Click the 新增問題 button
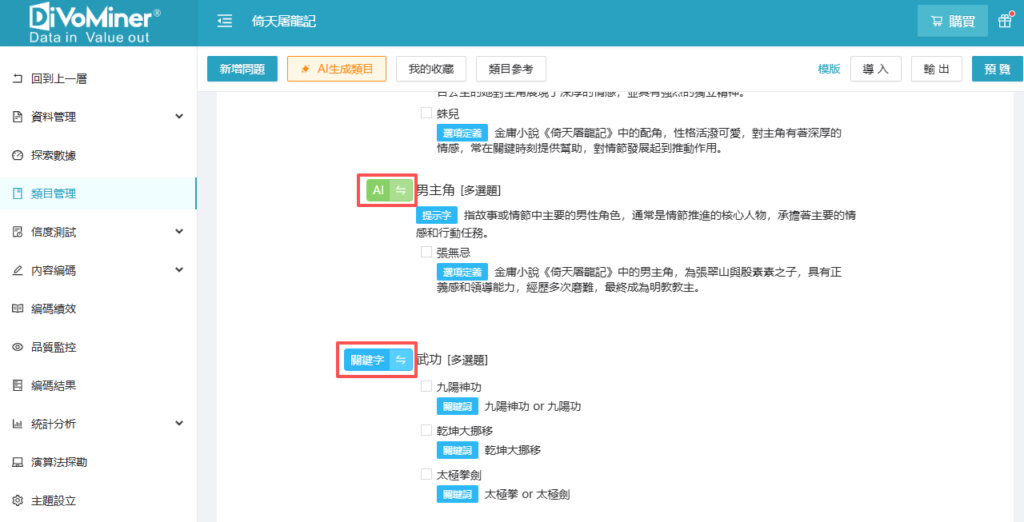 click(x=242, y=69)
